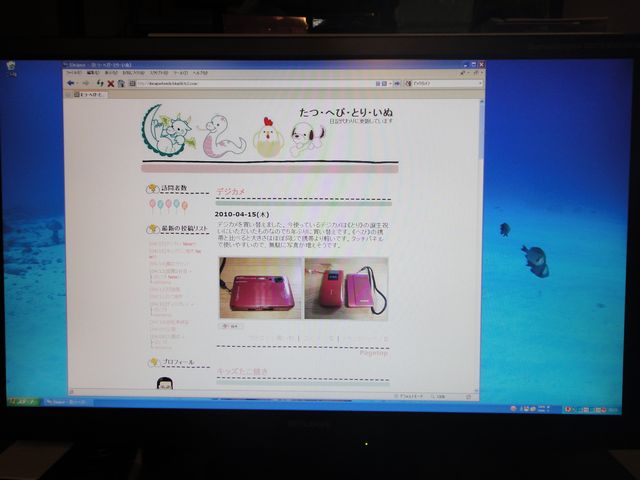
Task: Click the Reload page icon
Action: (99, 83)
